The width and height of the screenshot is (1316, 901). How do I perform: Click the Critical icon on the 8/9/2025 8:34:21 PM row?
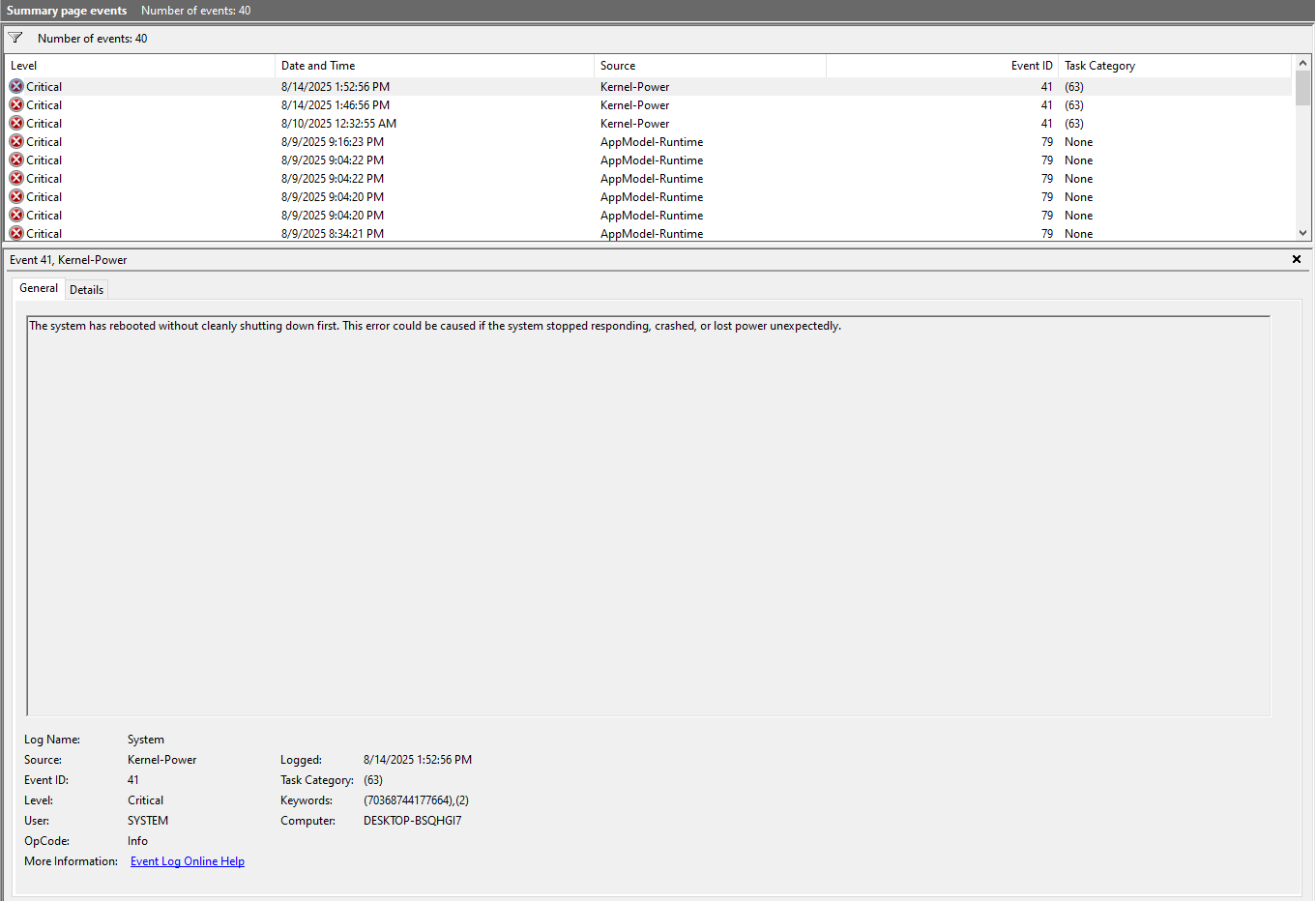[x=15, y=233]
